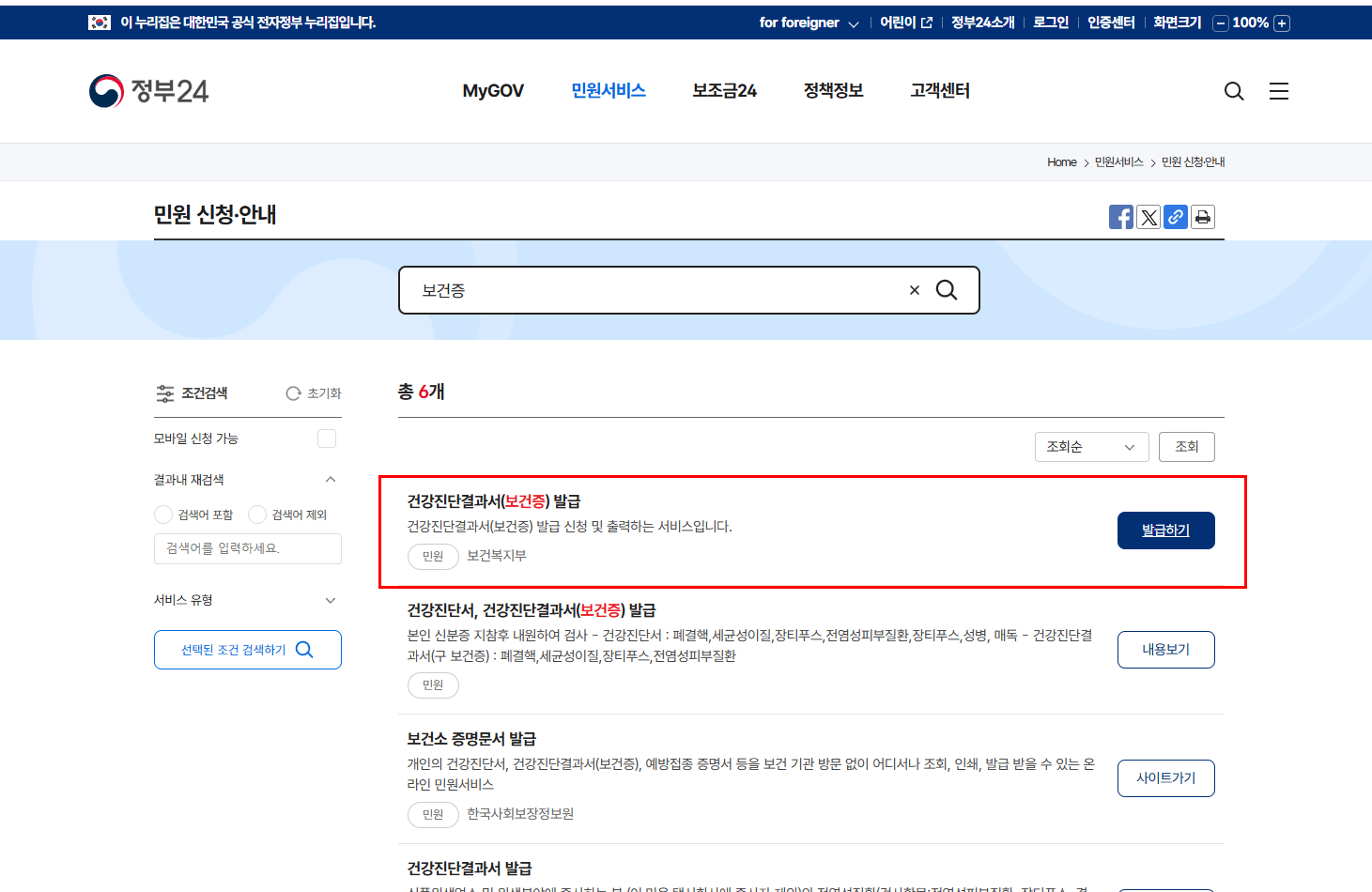Print the page using the printer icon
Image resolution: width=1372 pixels, height=892 pixels.
(x=1203, y=217)
